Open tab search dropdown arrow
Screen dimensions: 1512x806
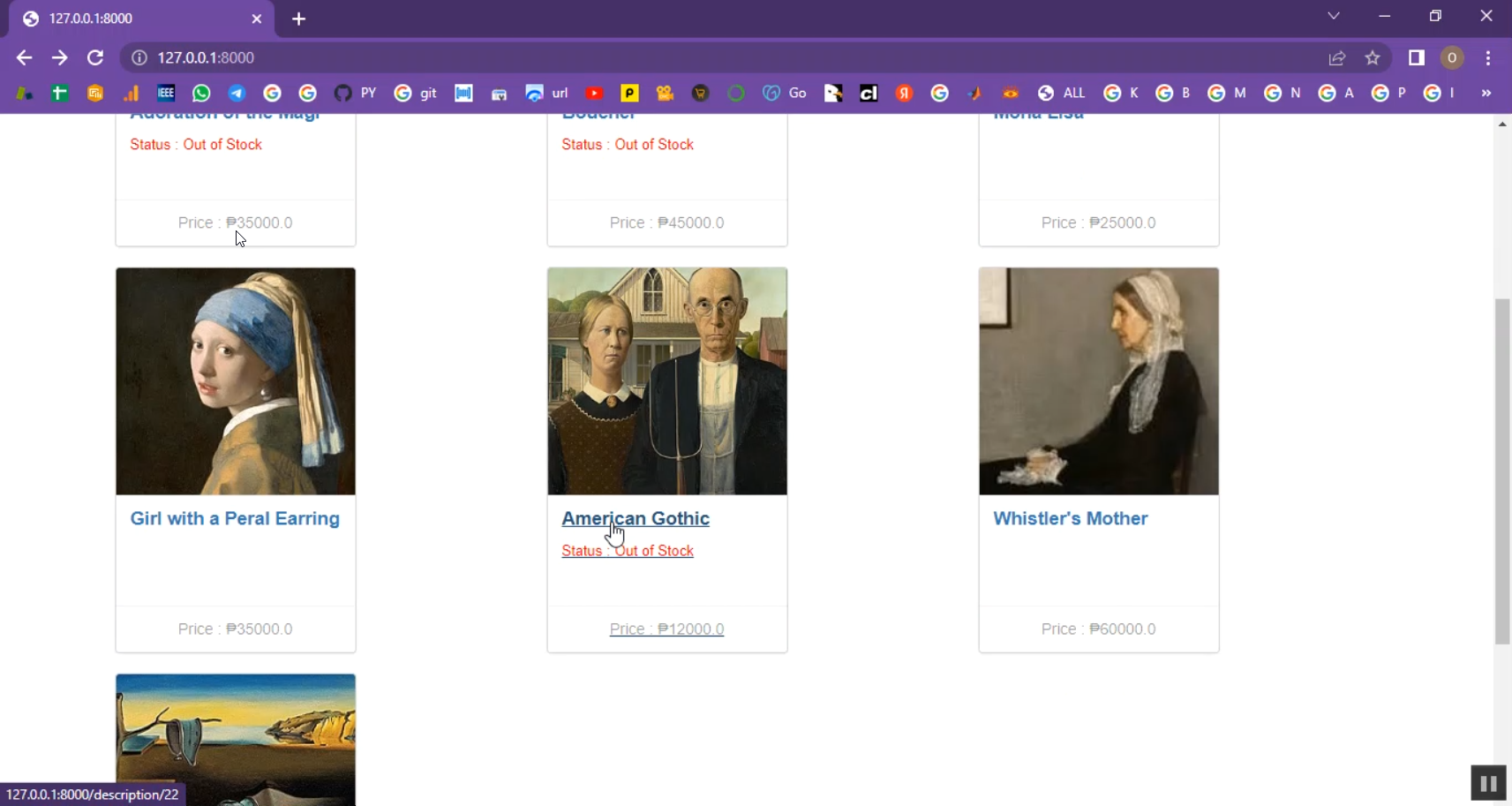coord(1334,16)
